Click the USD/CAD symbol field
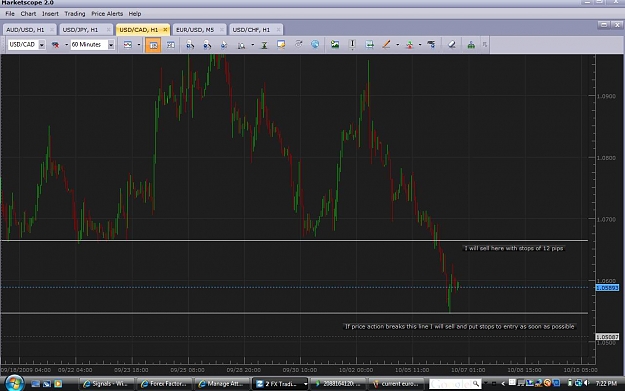Image resolution: width=625 pixels, height=391 pixels. 23,45
